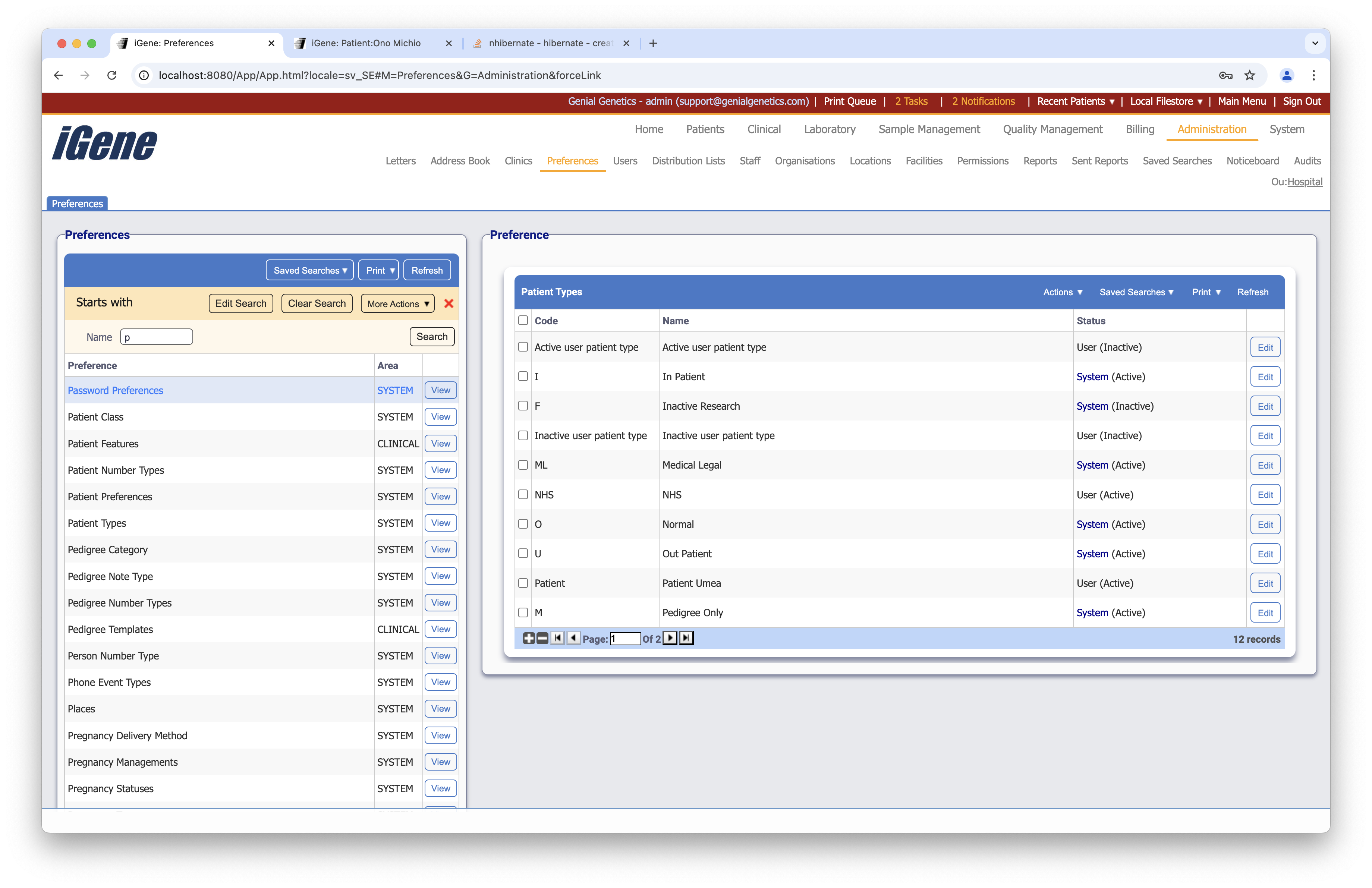The image size is (1372, 888).
Task: Click Edit for the Out Patient row
Action: 1265,554
